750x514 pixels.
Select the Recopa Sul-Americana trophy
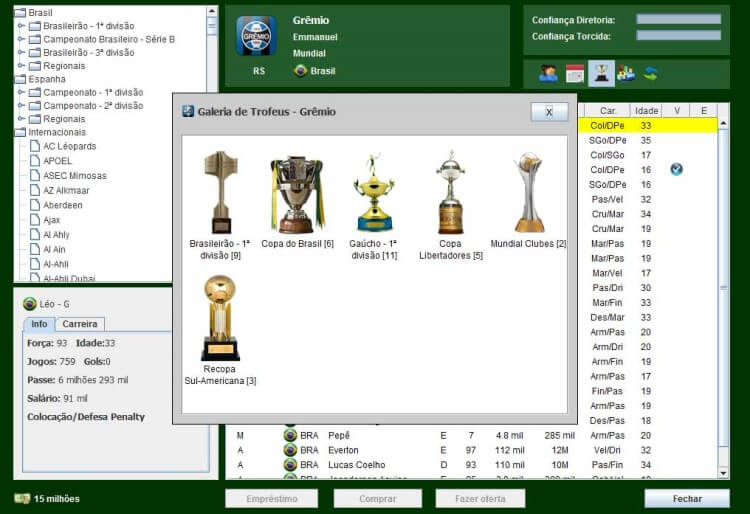pyautogui.click(x=220, y=317)
